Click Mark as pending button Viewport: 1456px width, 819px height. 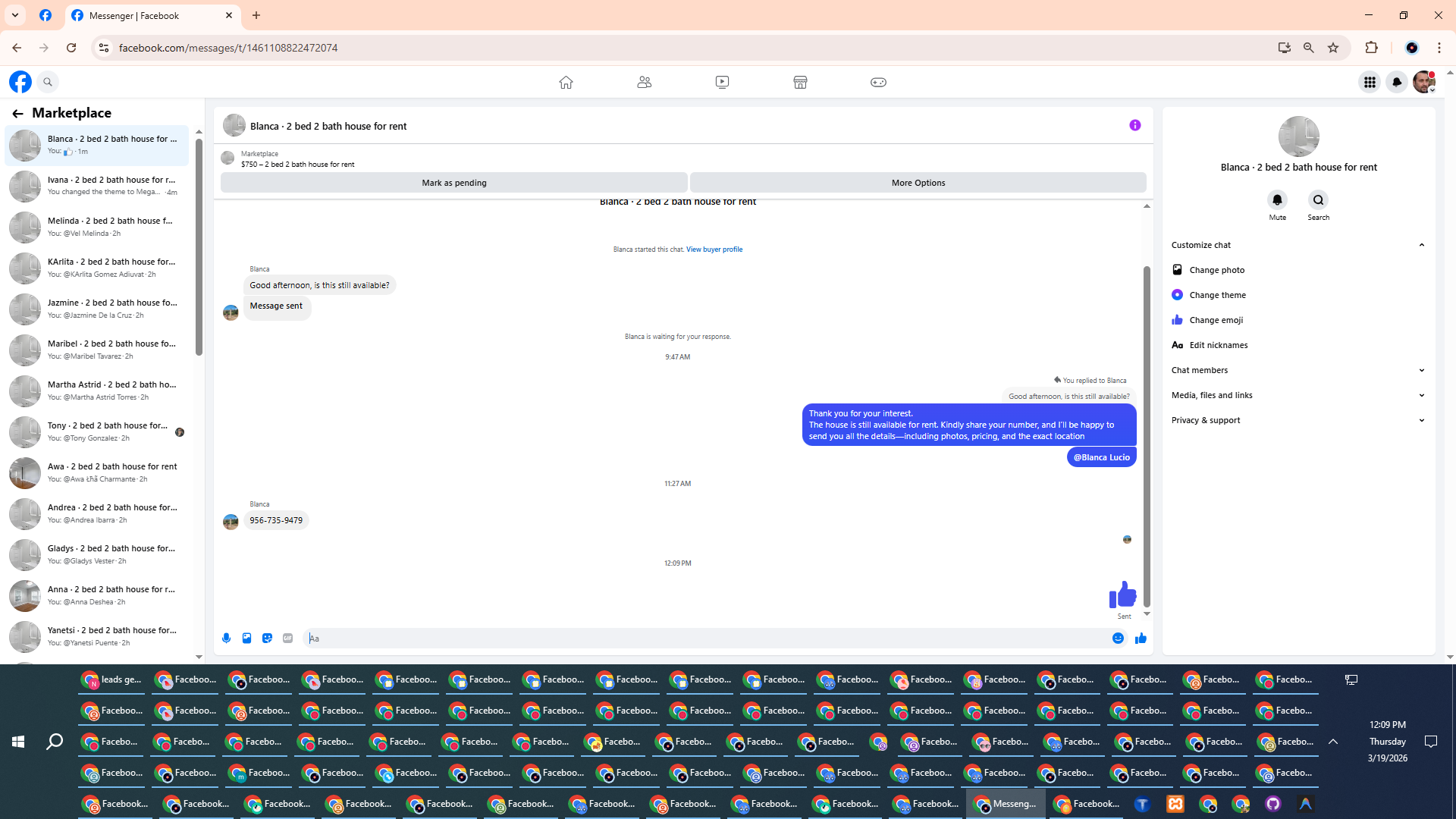tap(453, 183)
